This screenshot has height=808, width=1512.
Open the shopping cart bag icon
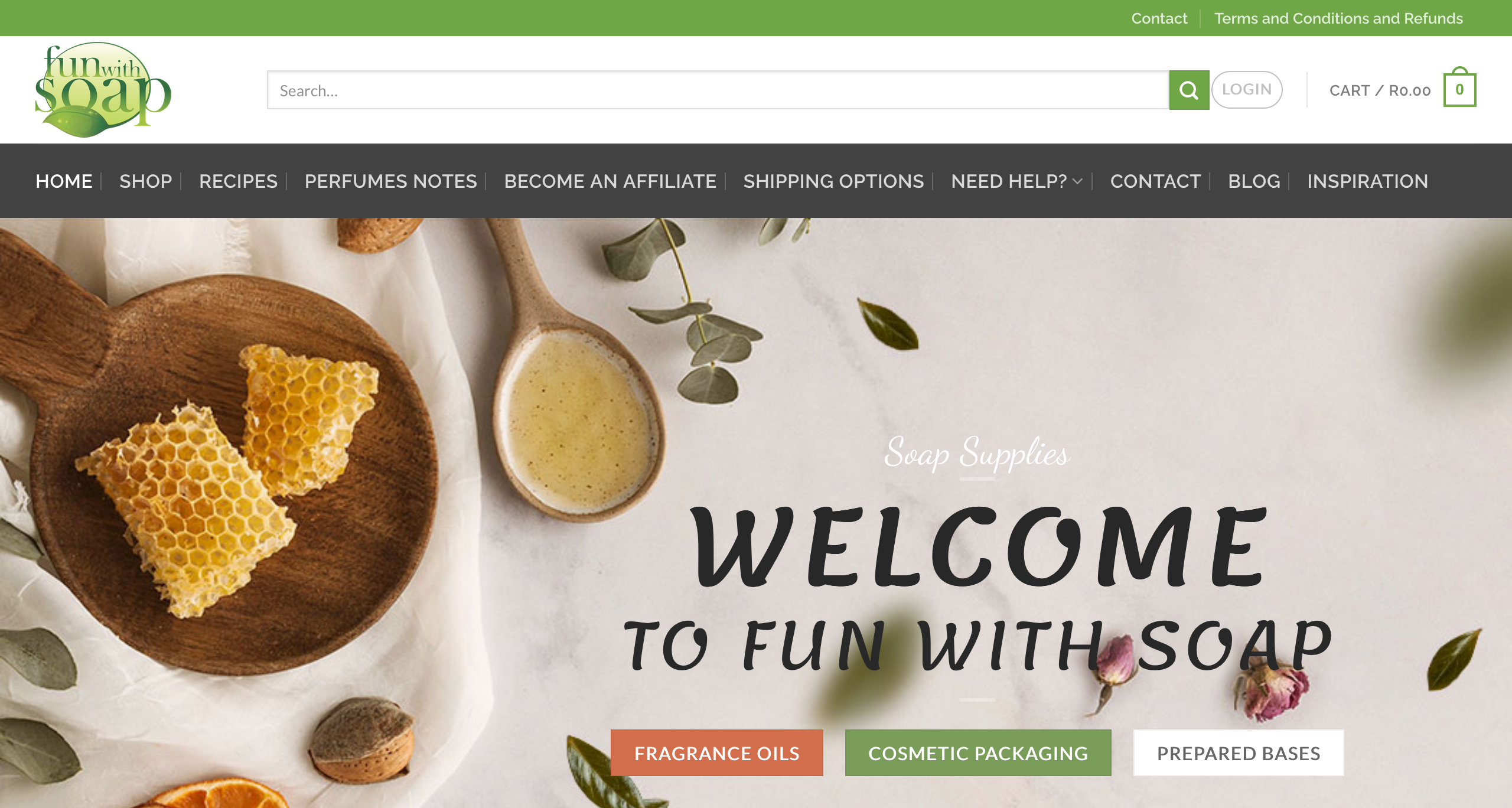pos(1459,87)
